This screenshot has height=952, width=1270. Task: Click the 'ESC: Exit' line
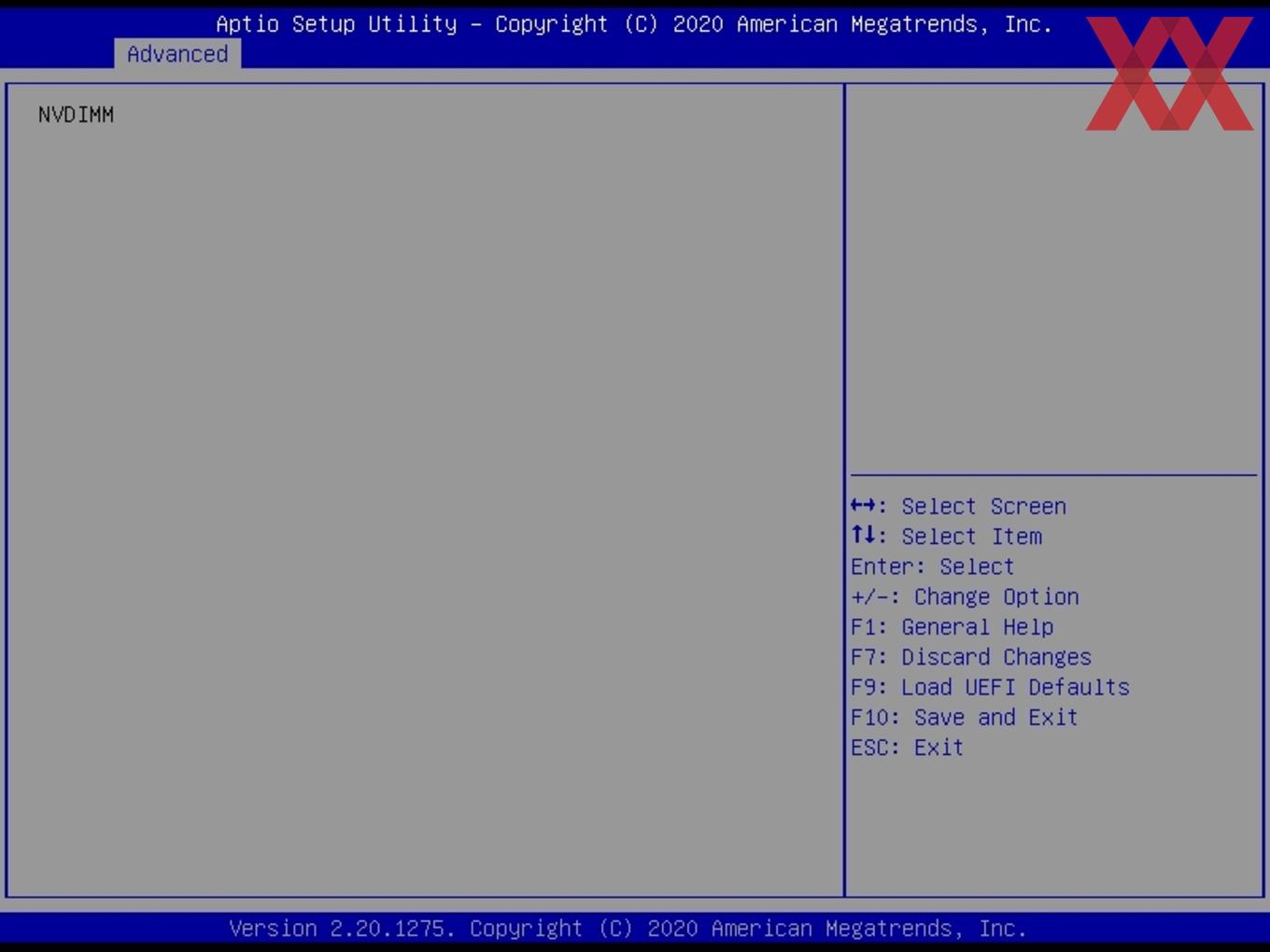click(907, 748)
